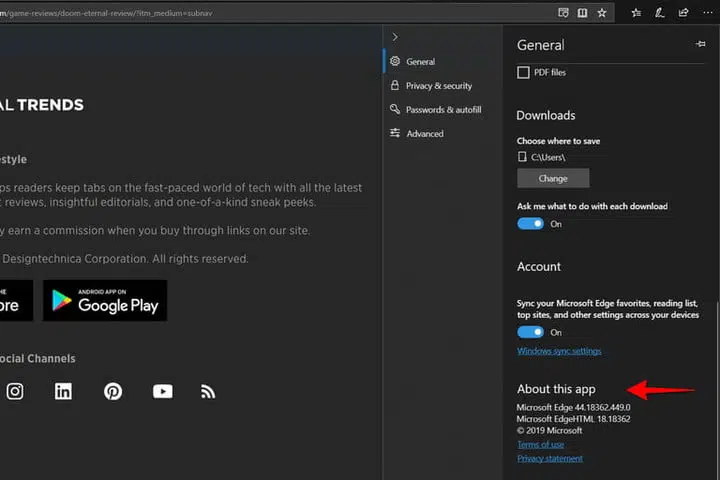Check the PDF files checkbox
The height and width of the screenshot is (480, 720).
pos(523,73)
